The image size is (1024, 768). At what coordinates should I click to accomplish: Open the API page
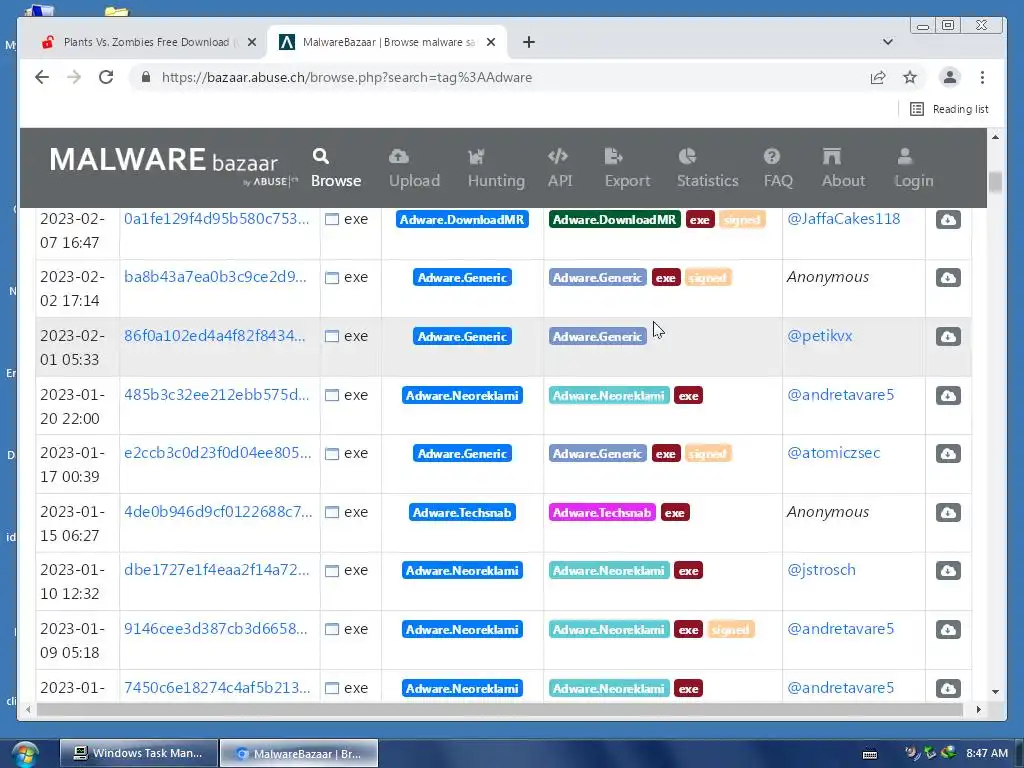[x=559, y=168]
